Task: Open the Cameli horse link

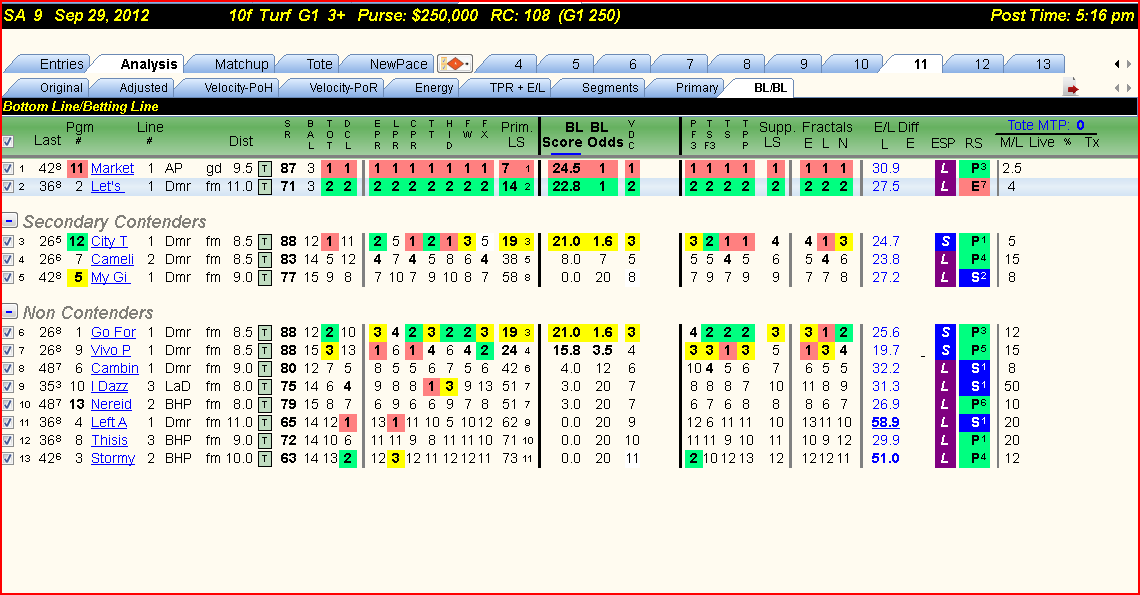Action: [112, 260]
